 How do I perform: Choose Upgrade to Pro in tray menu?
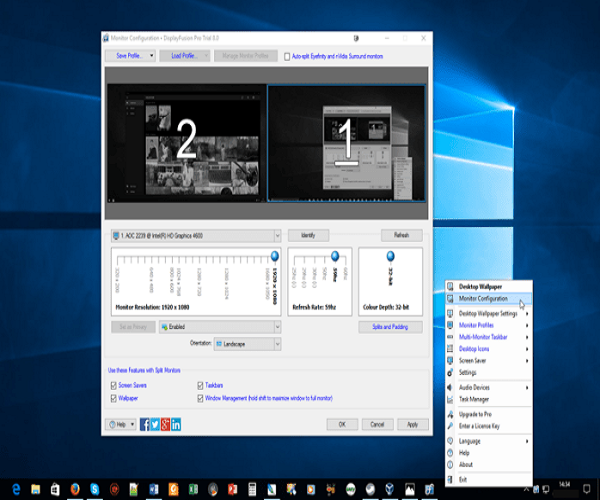[475, 414]
